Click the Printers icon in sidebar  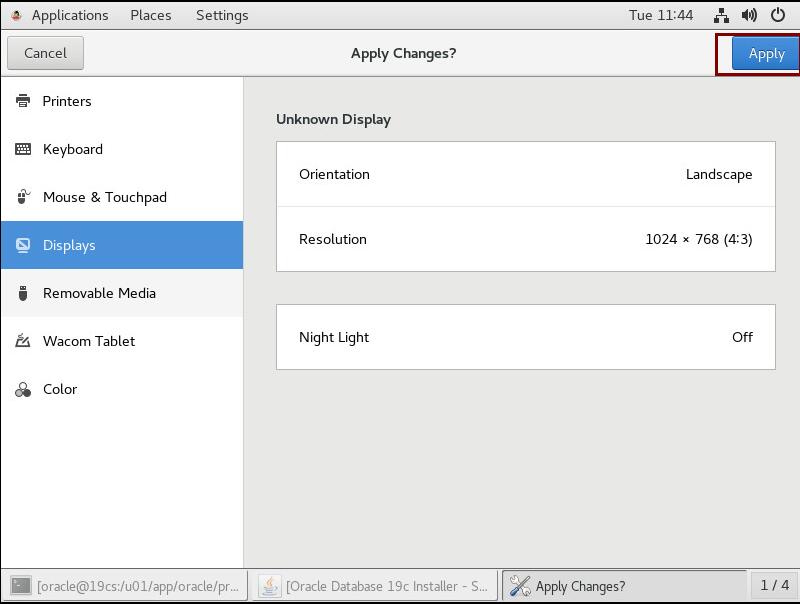coord(23,101)
